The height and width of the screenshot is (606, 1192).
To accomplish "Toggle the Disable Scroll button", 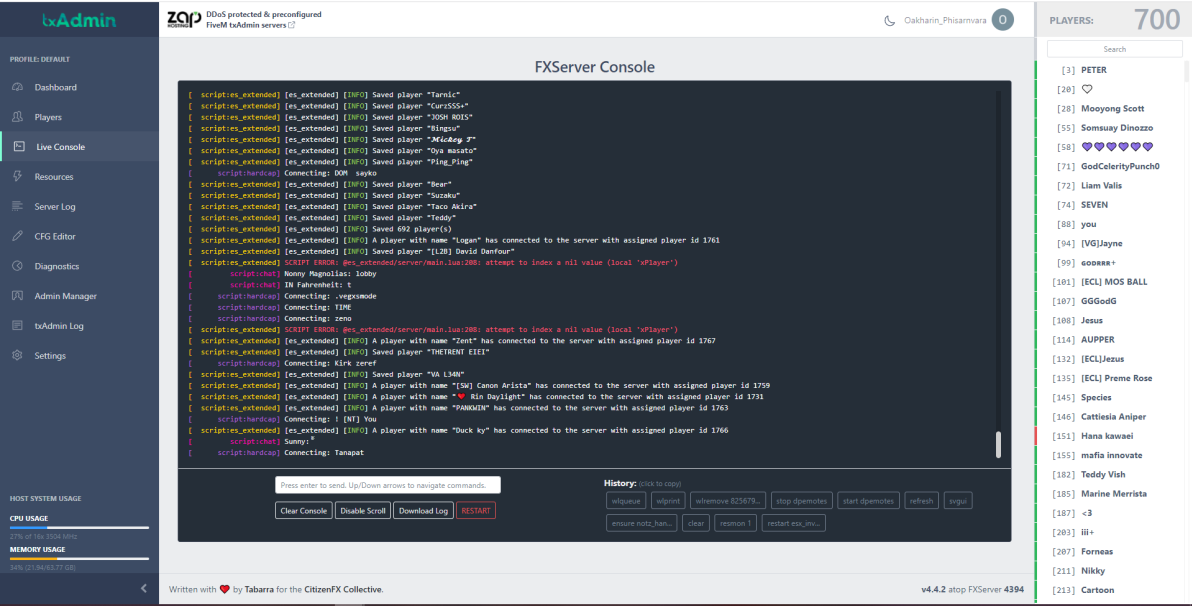I will 363,510.
